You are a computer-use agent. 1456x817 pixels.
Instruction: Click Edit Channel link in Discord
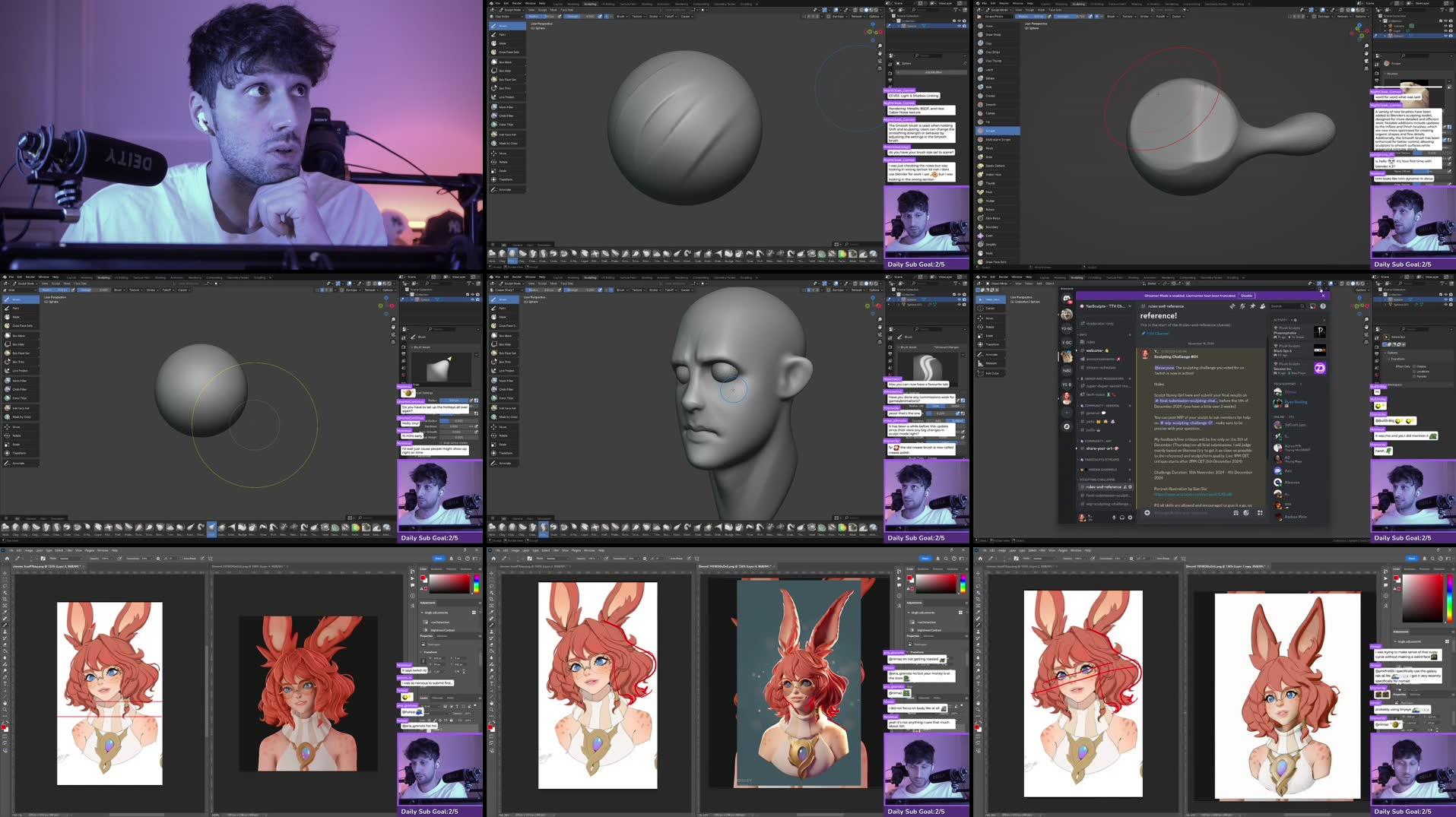pos(1156,333)
